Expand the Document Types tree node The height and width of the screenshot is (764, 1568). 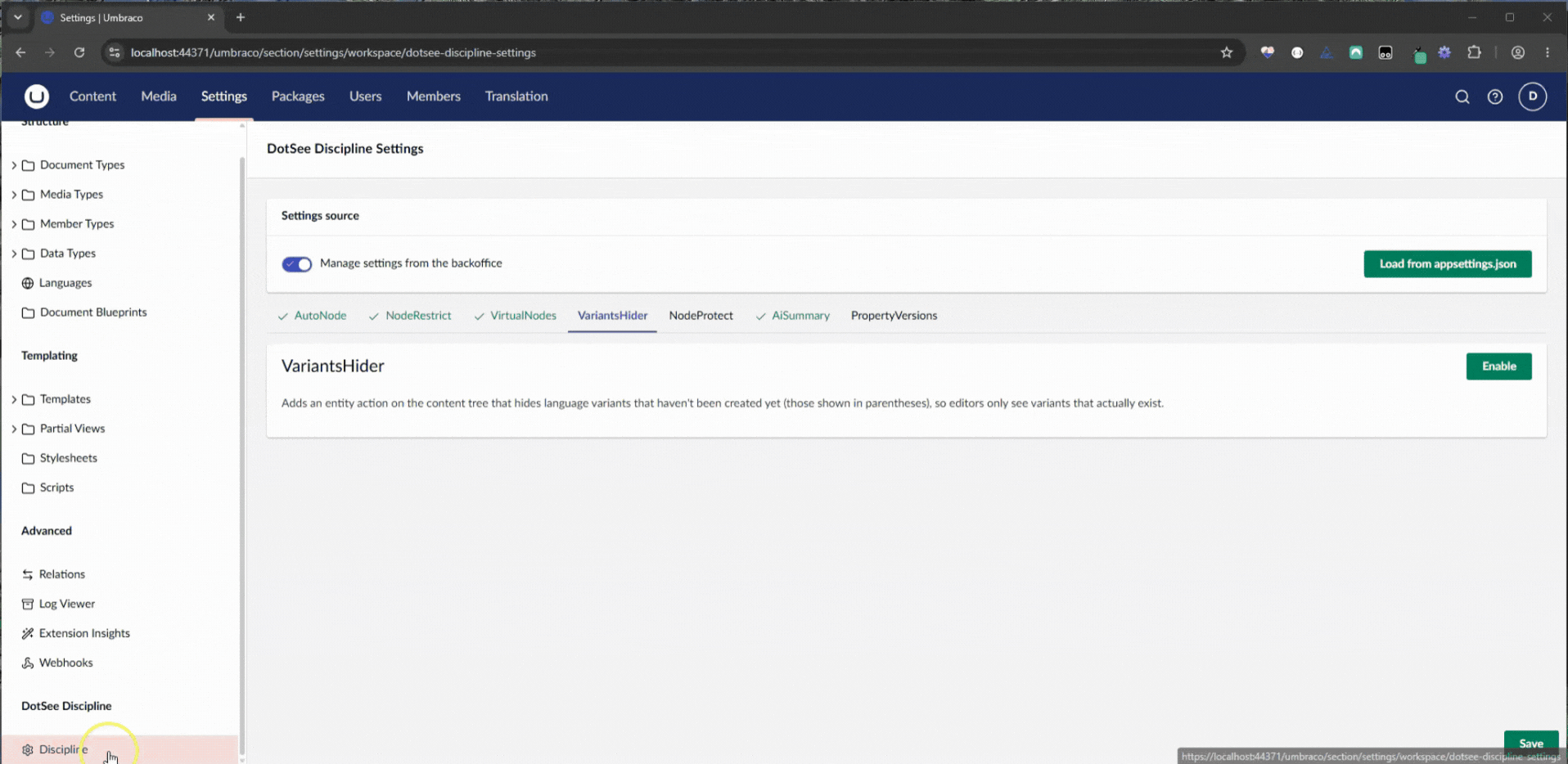[14, 165]
